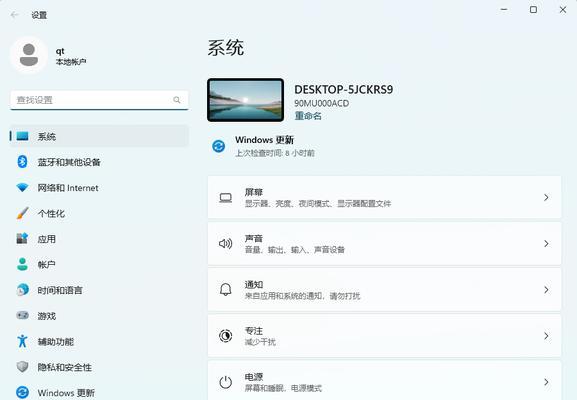Image resolution: width=577 pixels, height=400 pixels.
Task: Expand the 屏幕 row chevron
Action: 546,198
